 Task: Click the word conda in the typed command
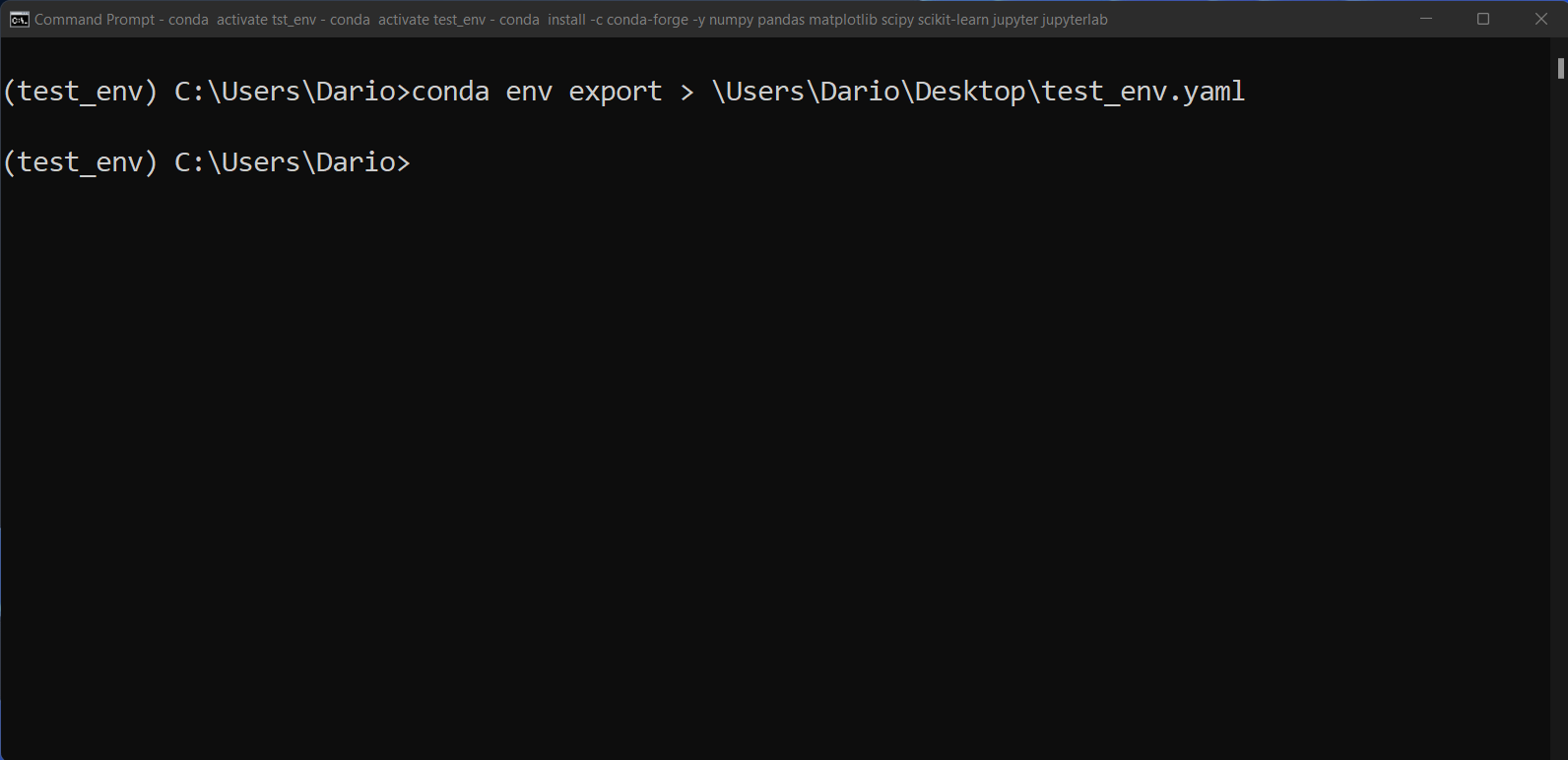(x=449, y=91)
